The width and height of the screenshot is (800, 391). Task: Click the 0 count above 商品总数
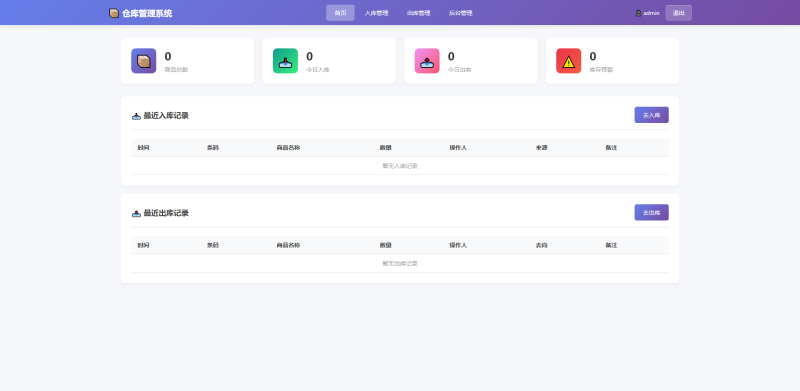(168, 57)
